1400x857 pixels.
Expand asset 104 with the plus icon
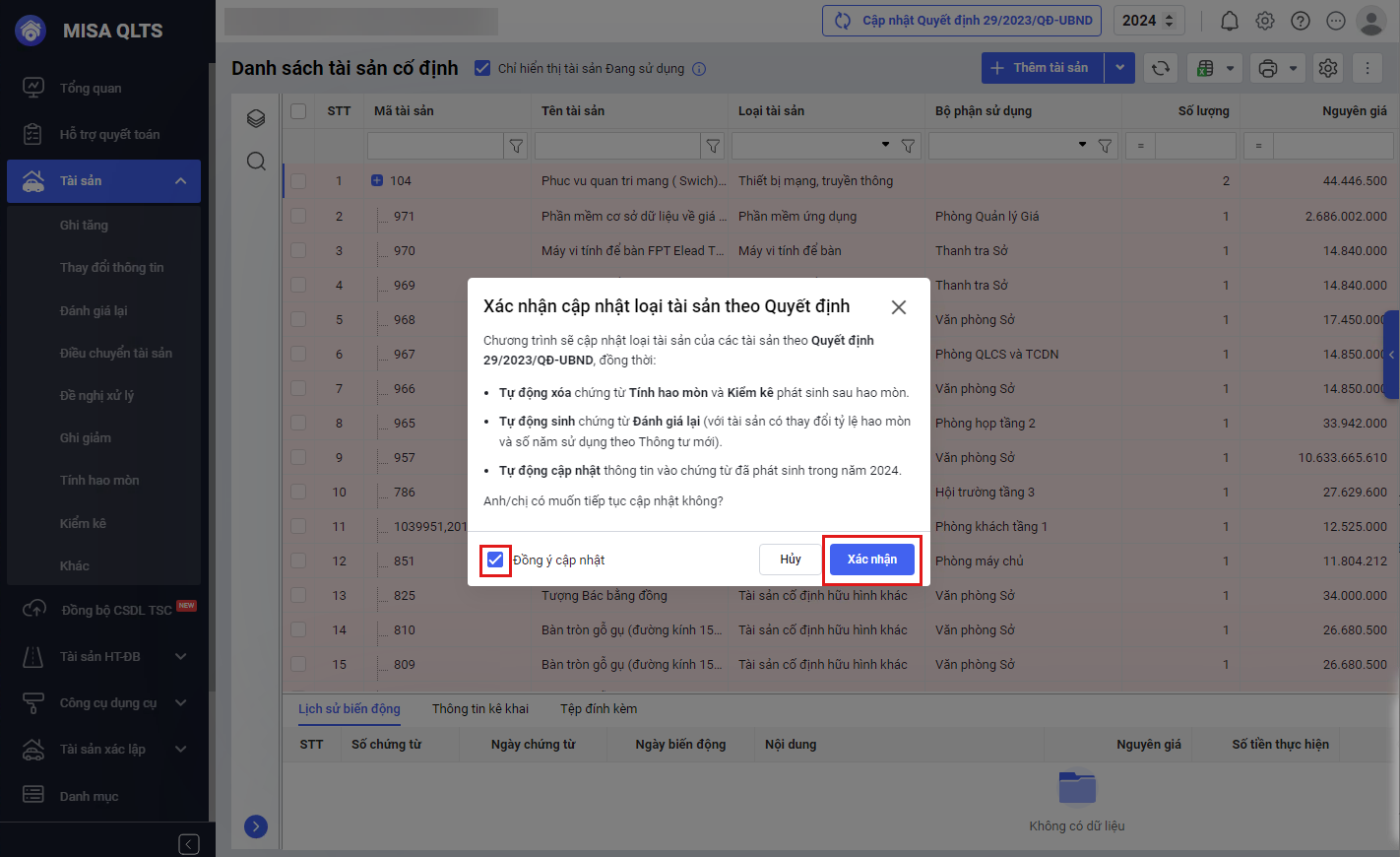[x=377, y=180]
